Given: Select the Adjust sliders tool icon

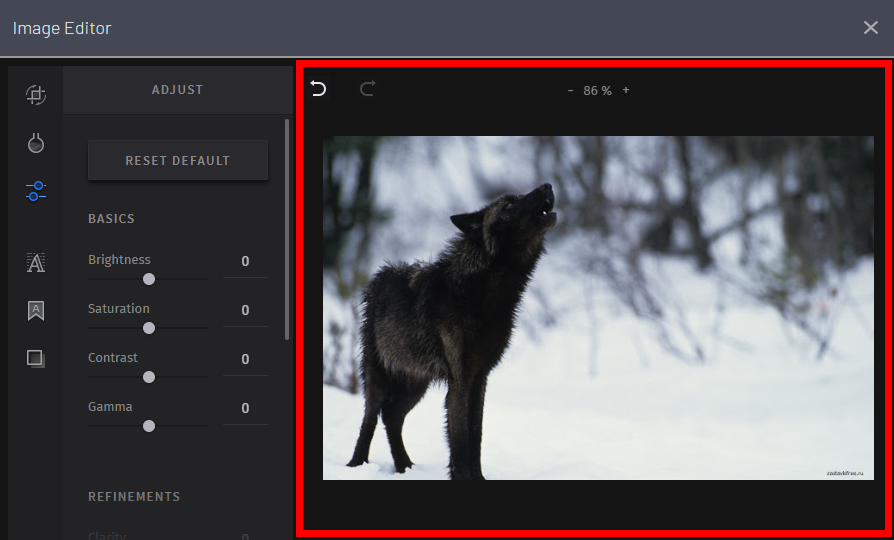Looking at the screenshot, I should click(36, 190).
